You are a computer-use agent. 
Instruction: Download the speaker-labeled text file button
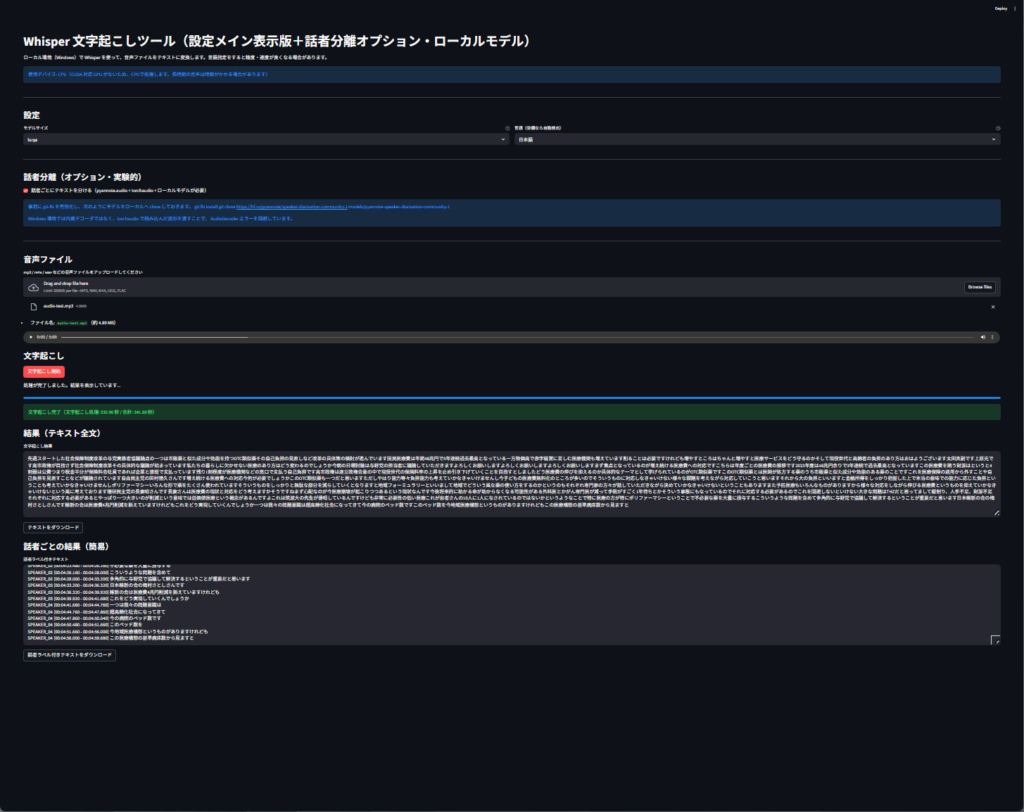[x=70, y=655]
